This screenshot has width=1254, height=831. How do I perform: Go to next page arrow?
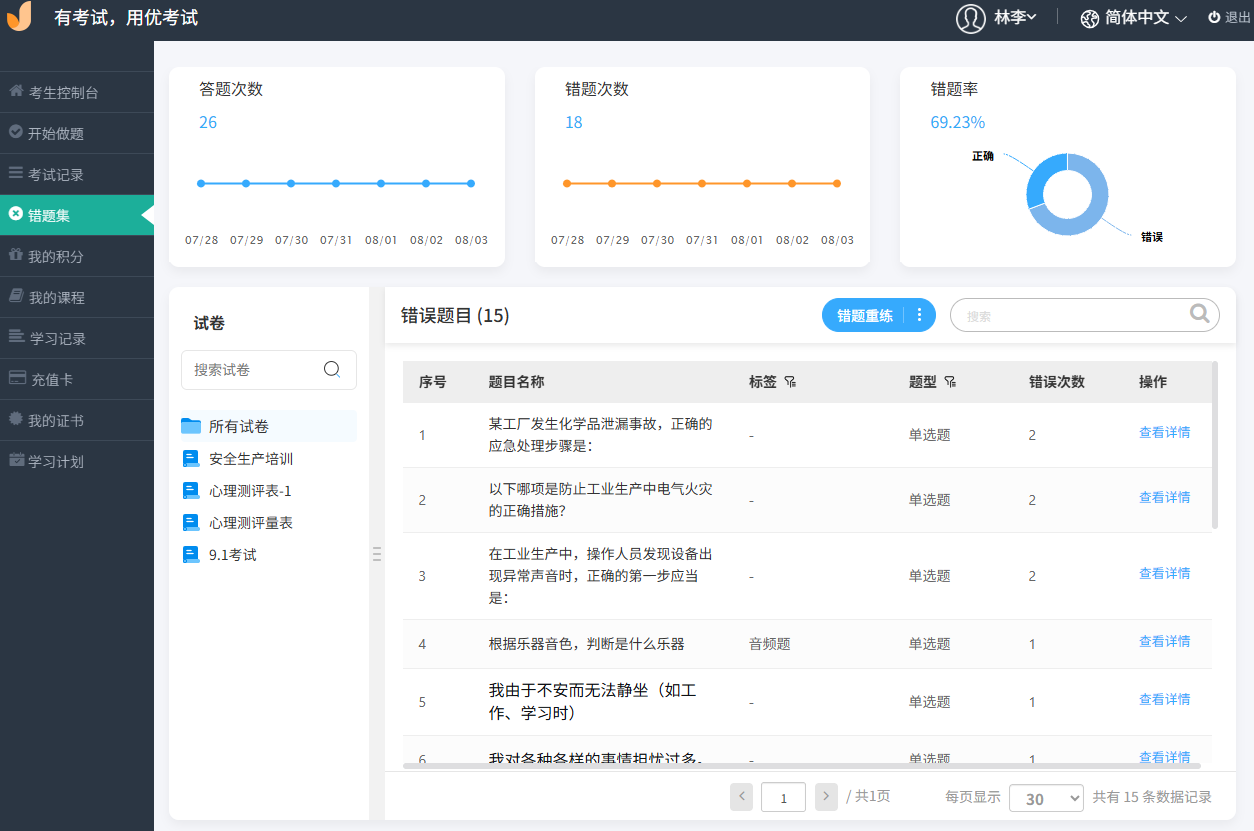click(x=826, y=797)
